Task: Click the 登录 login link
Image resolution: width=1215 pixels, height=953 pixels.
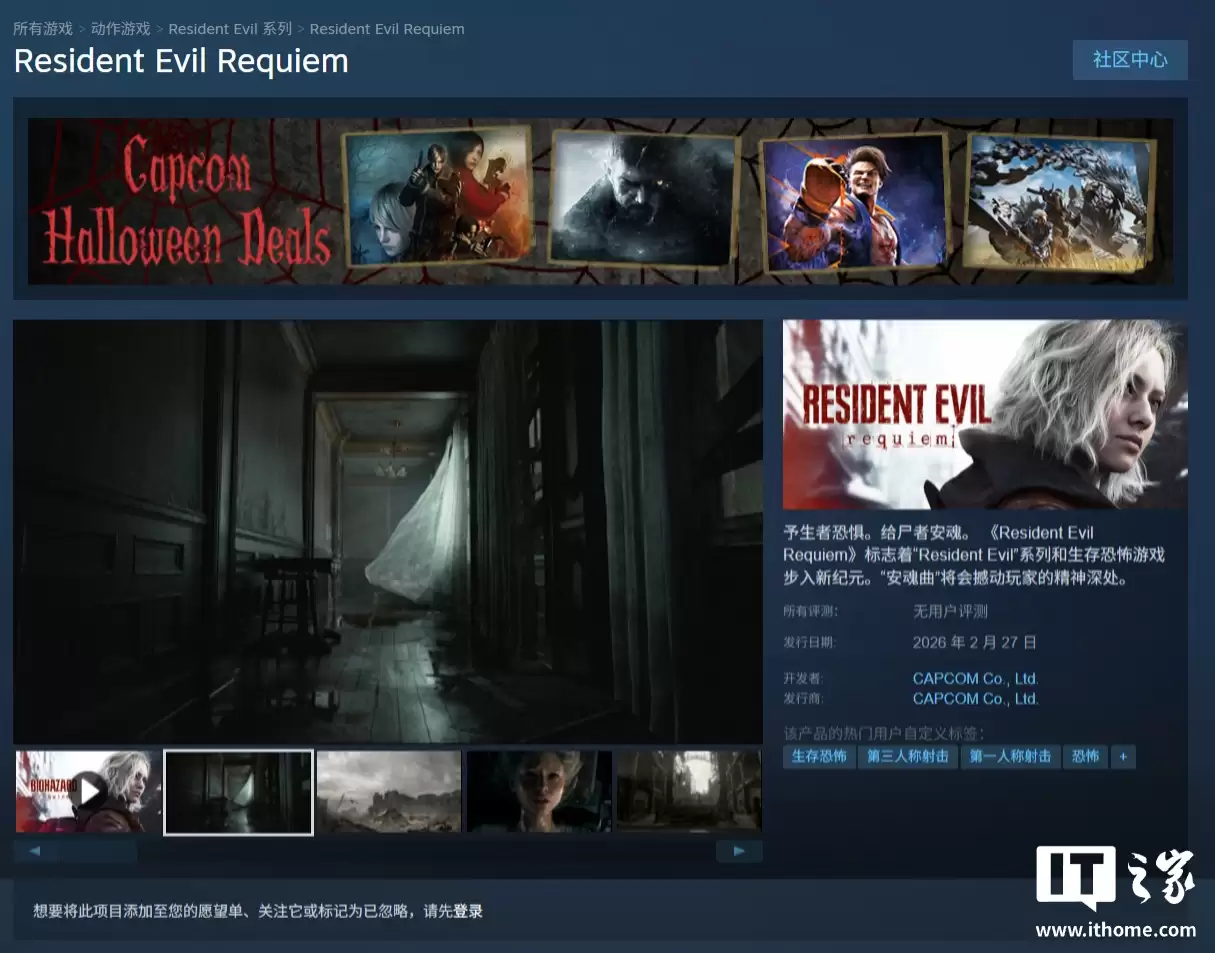Action: [468, 911]
